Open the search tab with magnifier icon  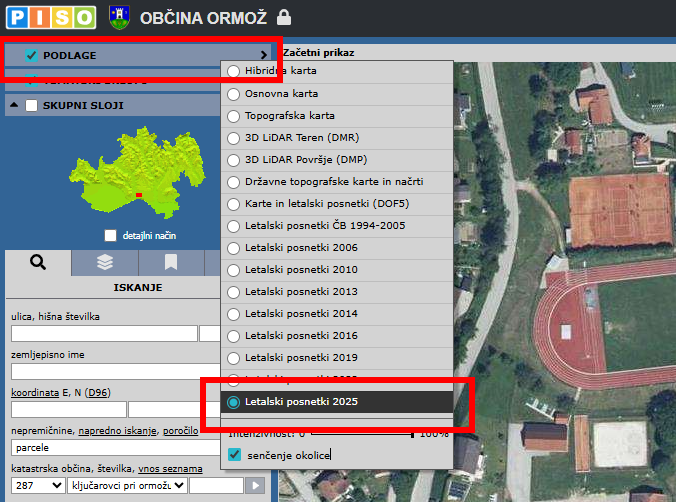[38, 262]
